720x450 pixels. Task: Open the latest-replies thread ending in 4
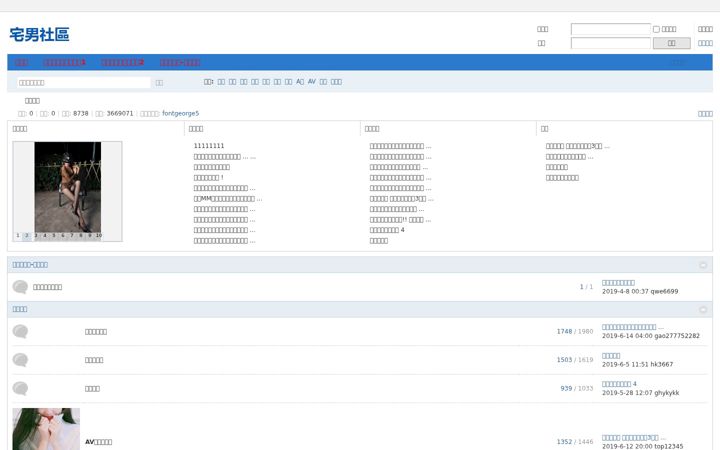(x=387, y=230)
